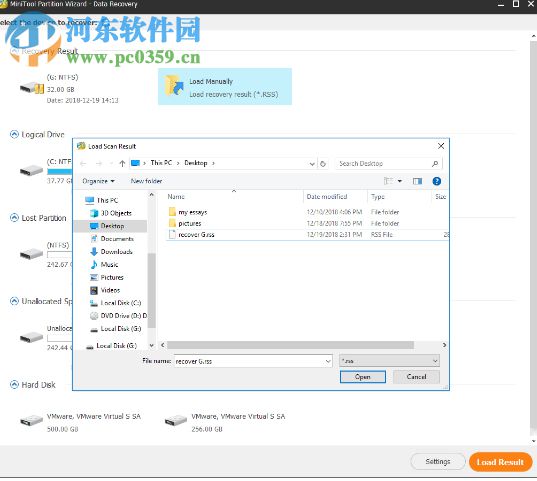Select the Unallocated space drive icon
The image size is (537, 481).
[32, 337]
